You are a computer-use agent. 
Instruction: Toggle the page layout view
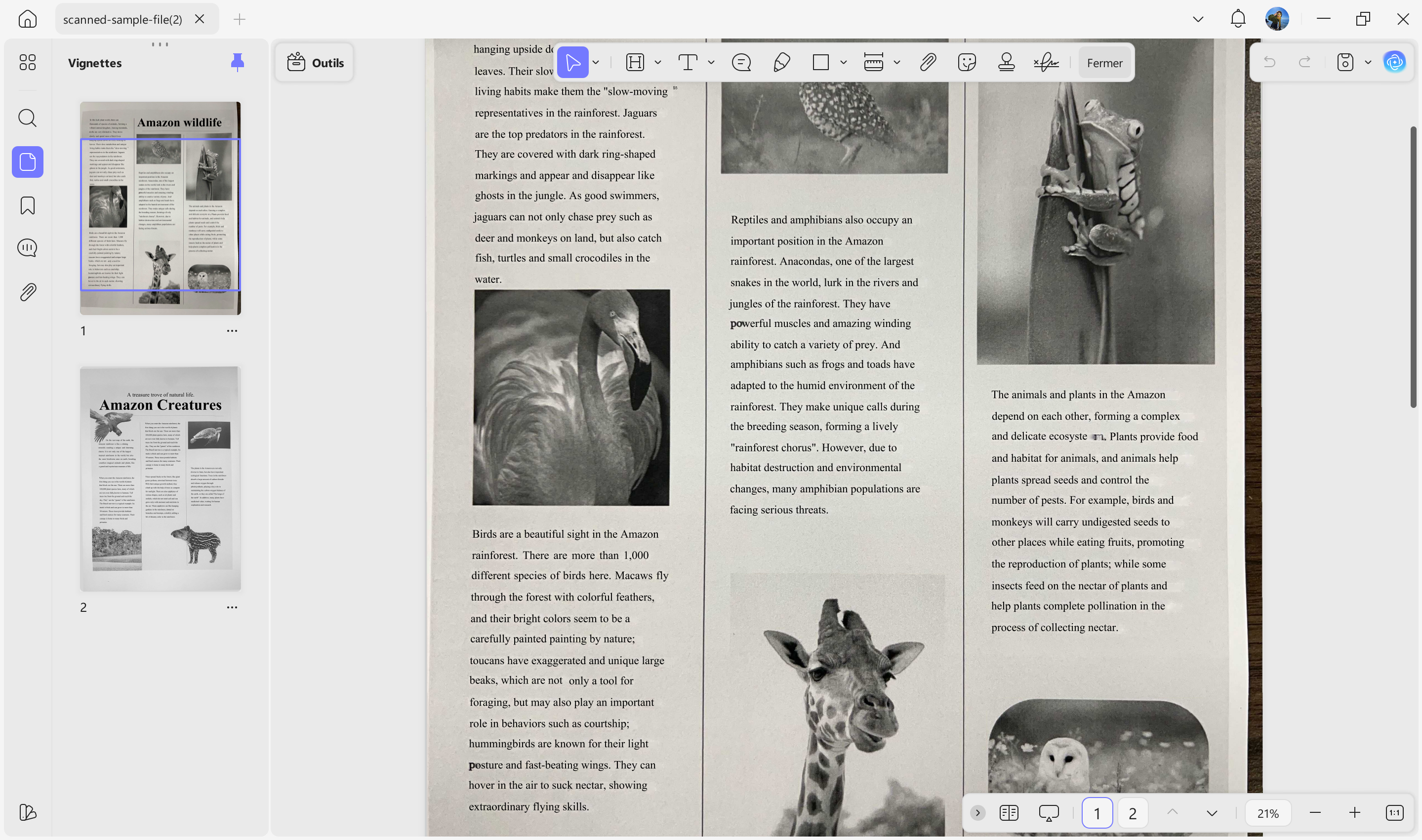click(1009, 813)
